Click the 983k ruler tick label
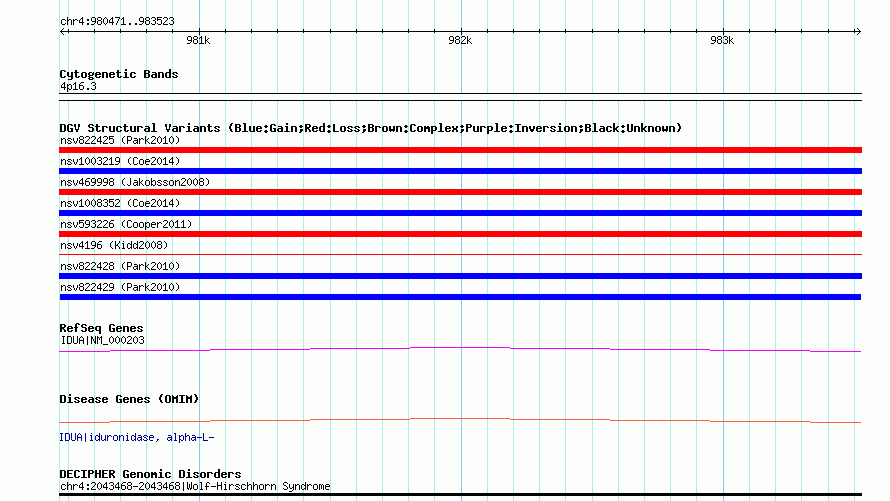The height and width of the screenshot is (501, 890). tap(722, 40)
